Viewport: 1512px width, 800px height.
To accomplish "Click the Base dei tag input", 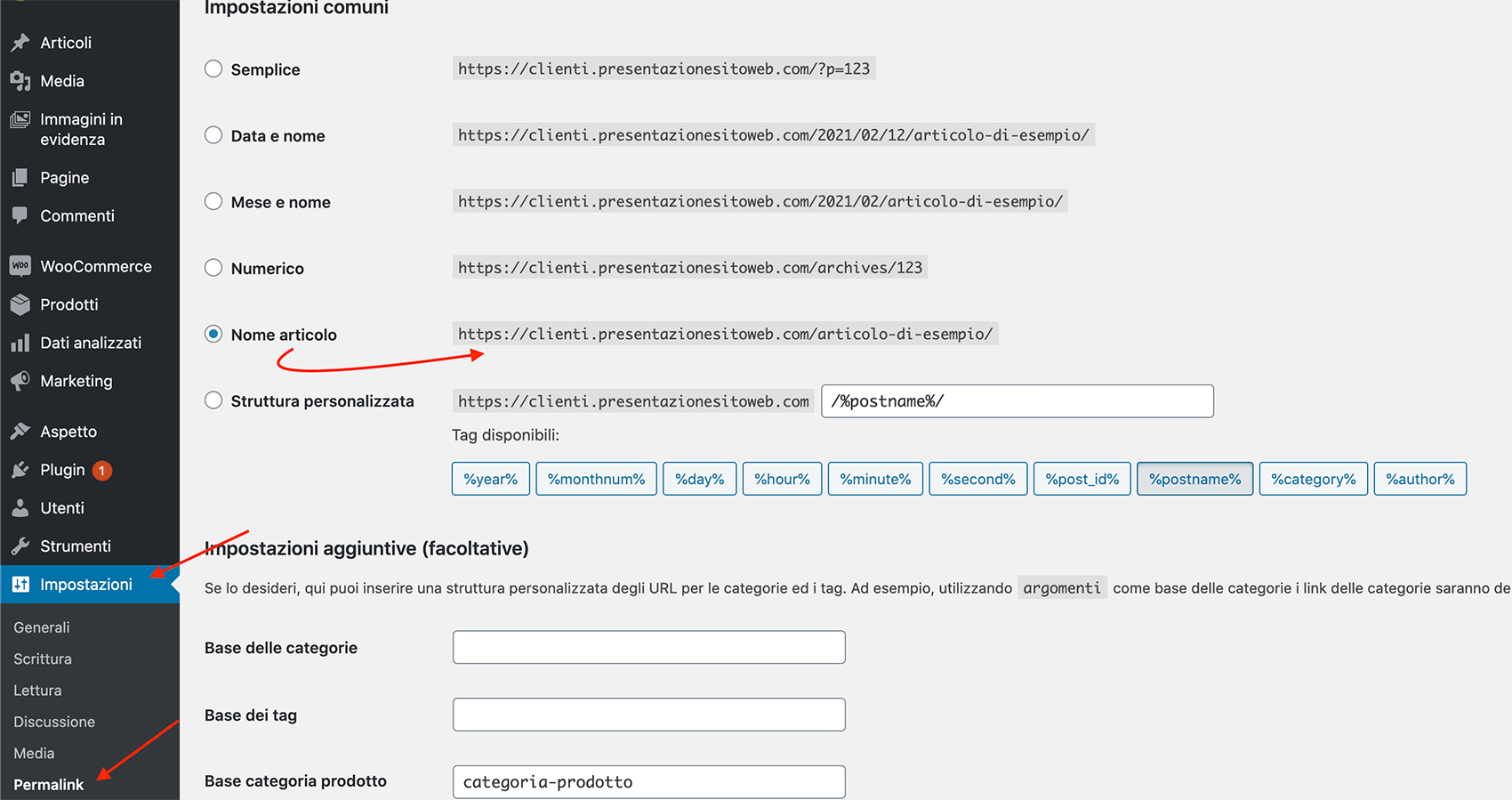I will 649,715.
